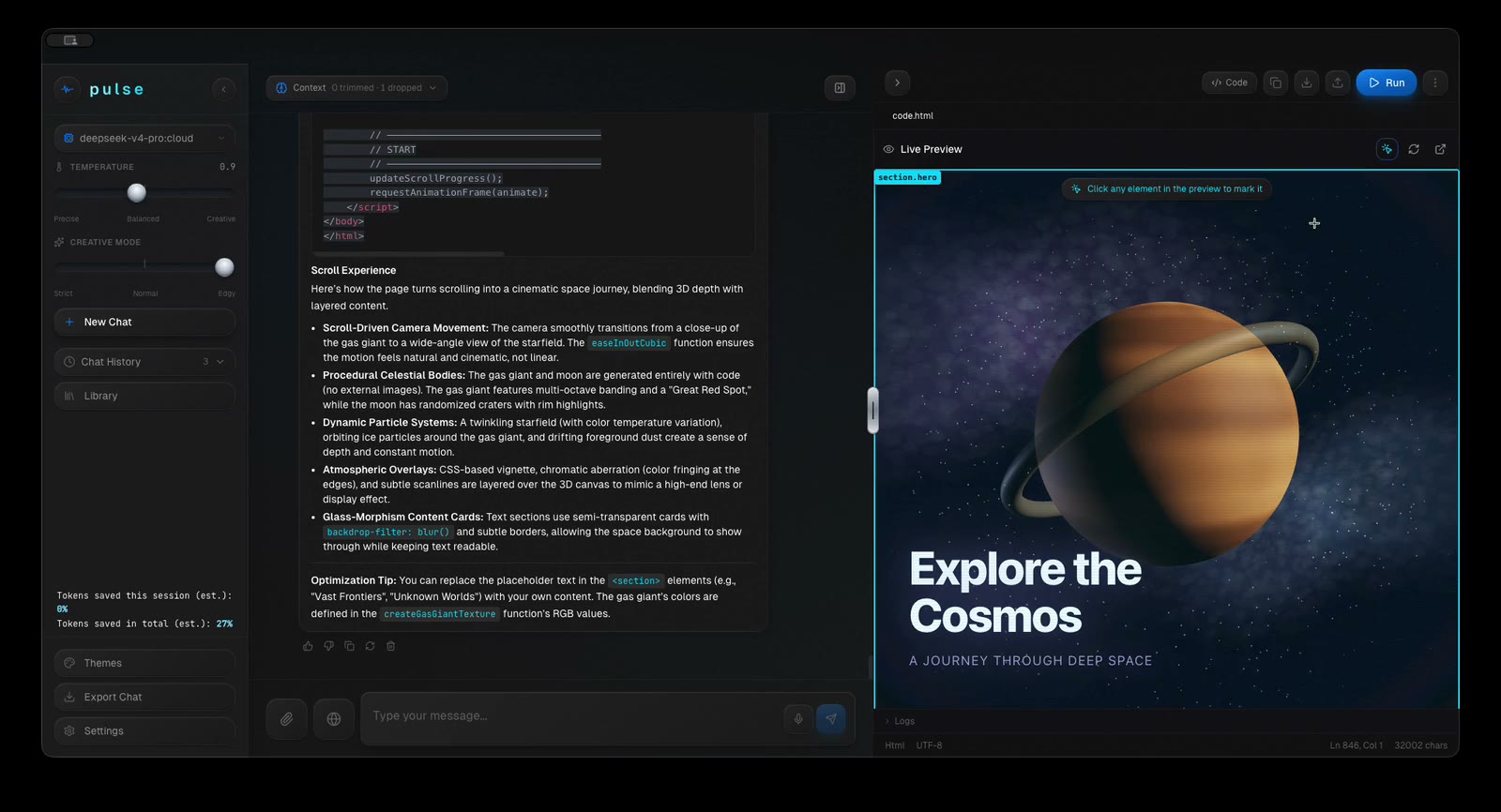This screenshot has width=1501, height=812.
Task: Click the Scroll Experience heading
Action: click(354, 270)
